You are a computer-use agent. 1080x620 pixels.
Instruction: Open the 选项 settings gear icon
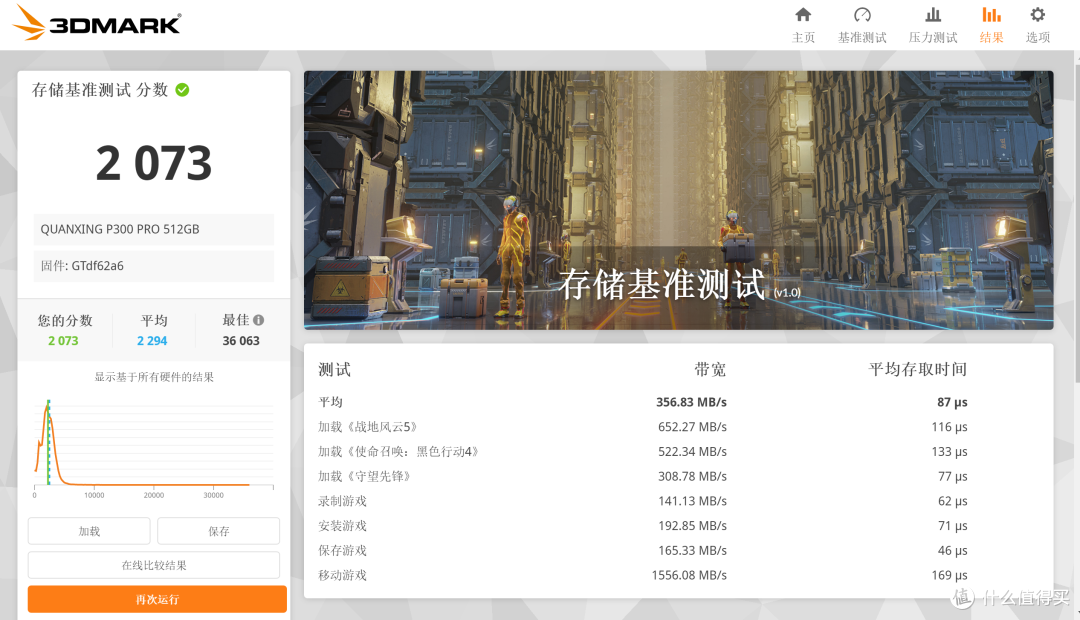1037,15
